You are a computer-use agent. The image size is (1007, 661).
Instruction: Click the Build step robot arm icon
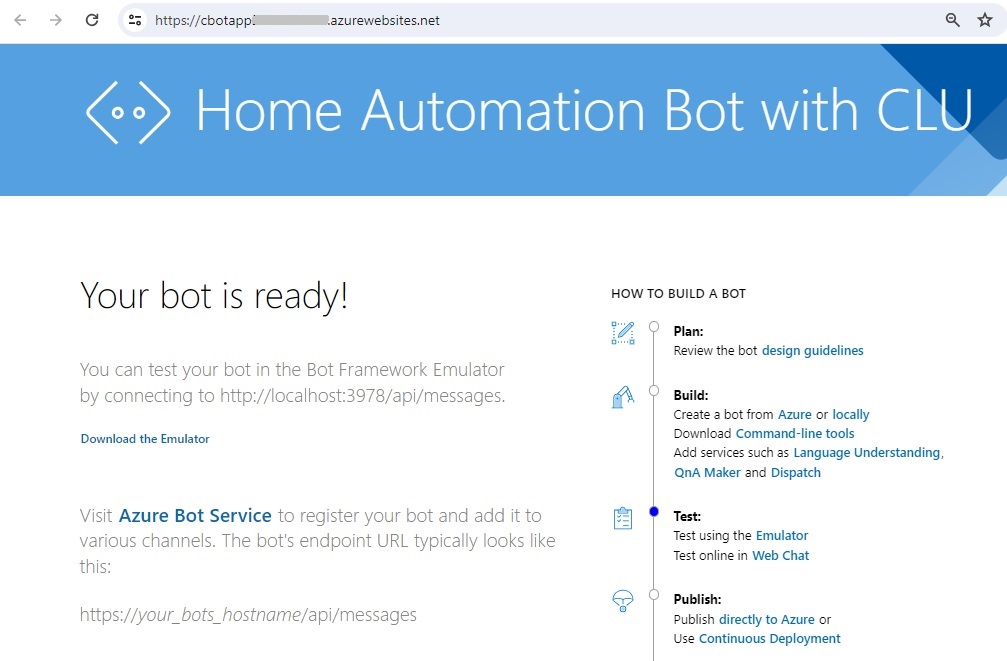tap(623, 397)
